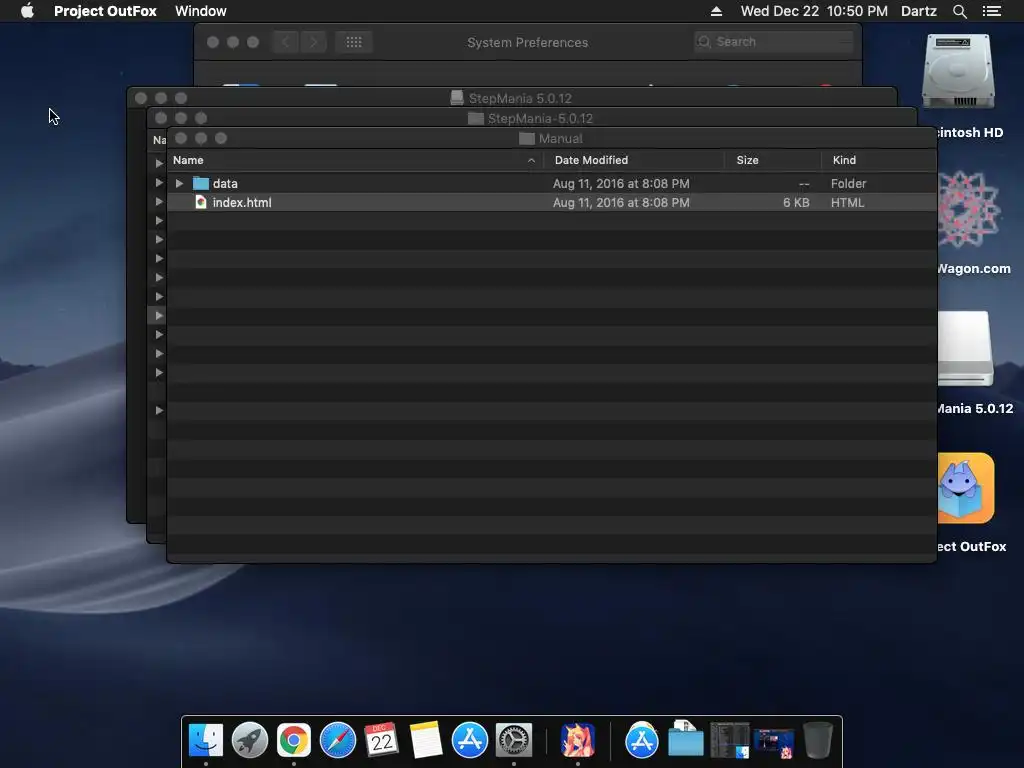The image size is (1024, 768).
Task: Click the '6 KB' size value
Action: coord(796,202)
